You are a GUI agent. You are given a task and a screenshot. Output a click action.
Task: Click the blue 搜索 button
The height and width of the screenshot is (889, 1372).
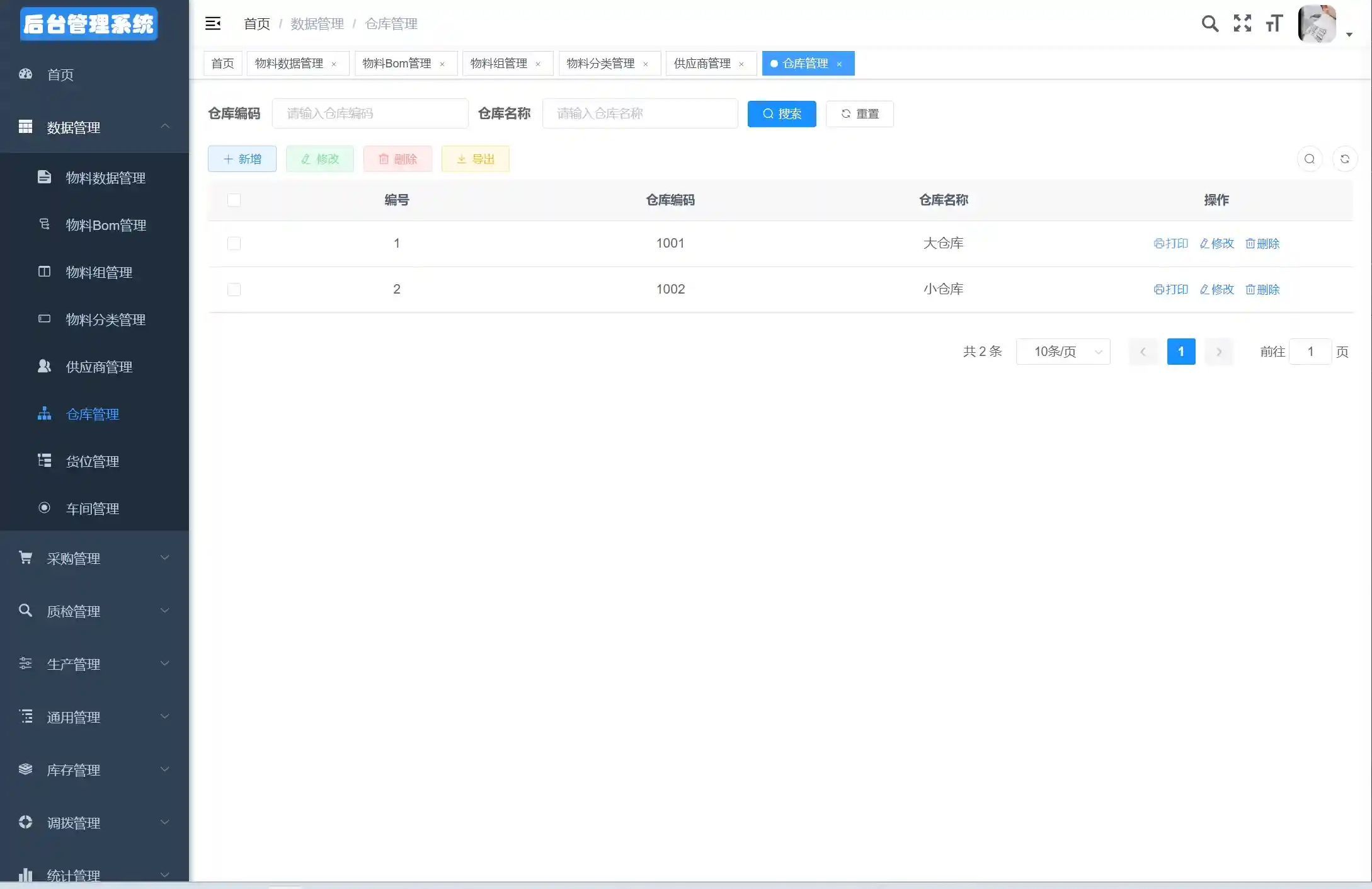tap(782, 114)
